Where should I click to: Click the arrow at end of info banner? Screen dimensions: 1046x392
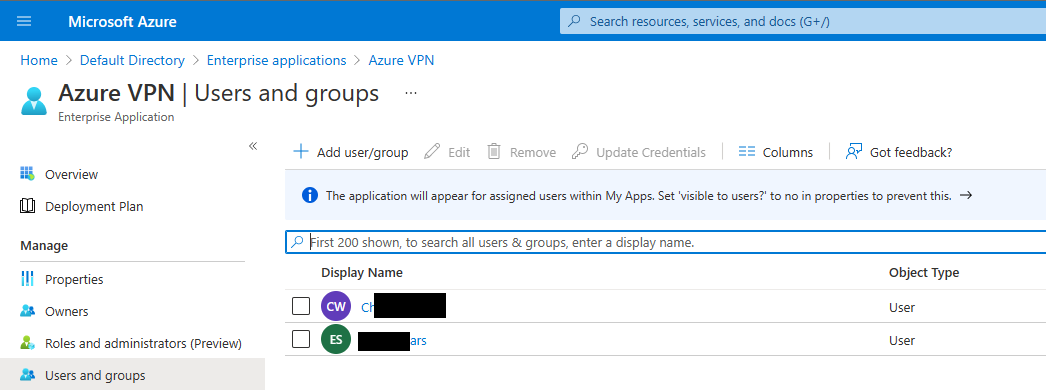[x=965, y=195]
